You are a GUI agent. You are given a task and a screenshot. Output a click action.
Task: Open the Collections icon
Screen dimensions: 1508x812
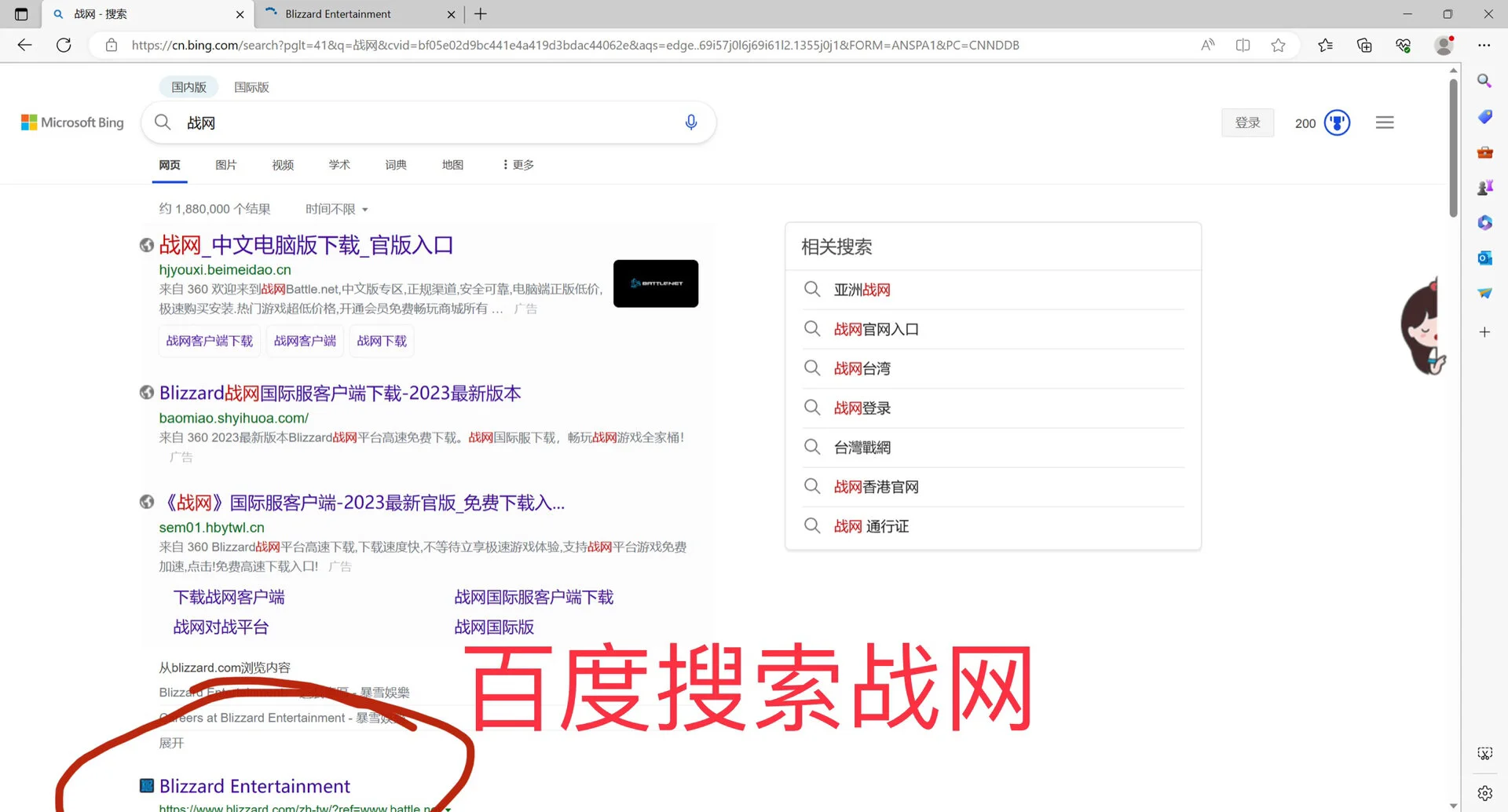pyautogui.click(x=1364, y=45)
